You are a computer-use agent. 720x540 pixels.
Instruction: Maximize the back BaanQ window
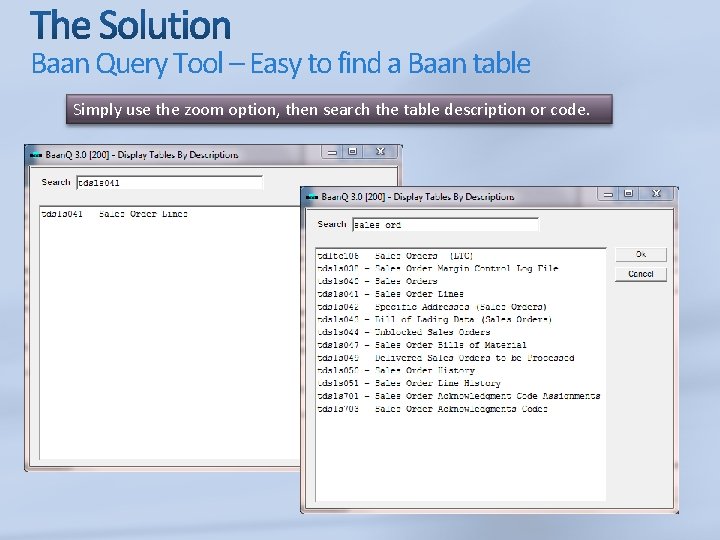click(353, 152)
